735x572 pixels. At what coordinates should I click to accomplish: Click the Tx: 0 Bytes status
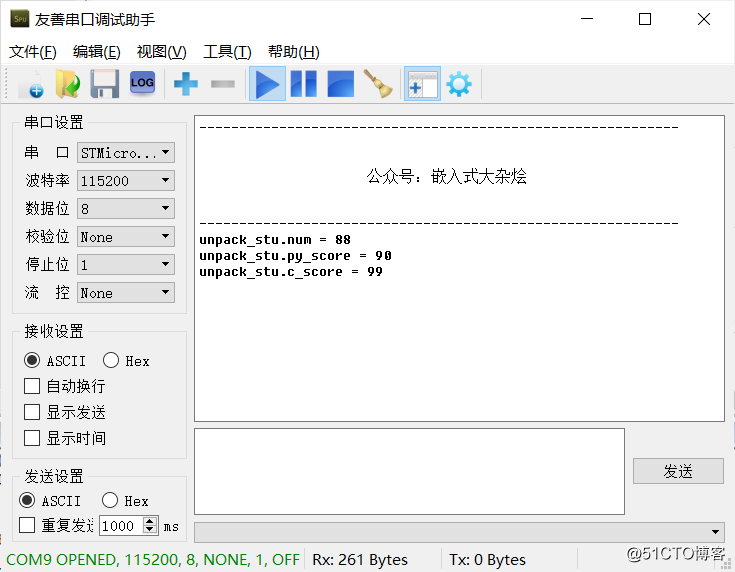pyautogui.click(x=488, y=560)
